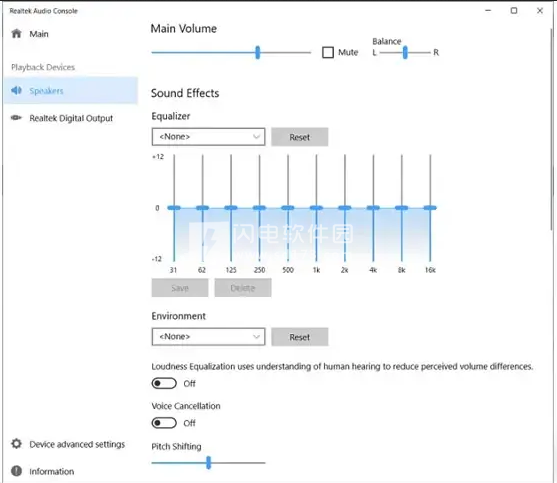The width and height of the screenshot is (557, 483).
Task: Click the Speakers speaker icon
Action: (x=16, y=91)
